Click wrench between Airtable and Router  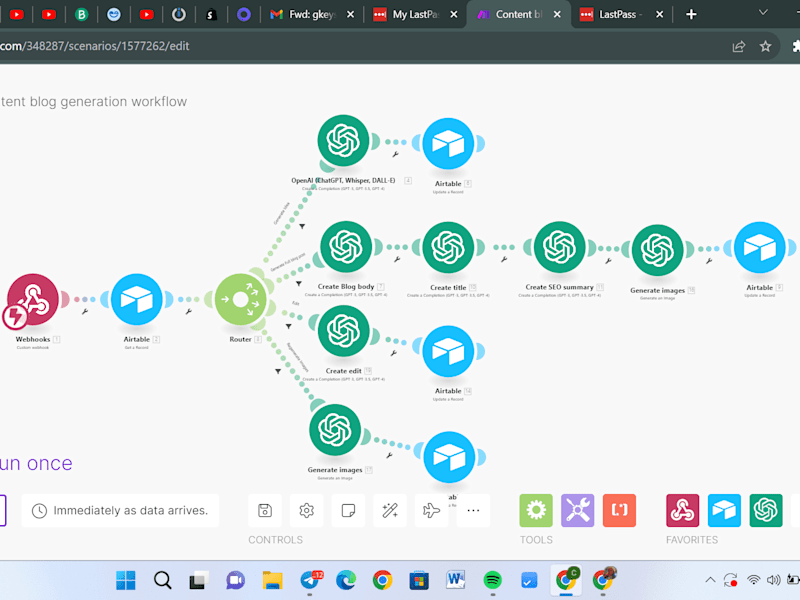[188, 311]
